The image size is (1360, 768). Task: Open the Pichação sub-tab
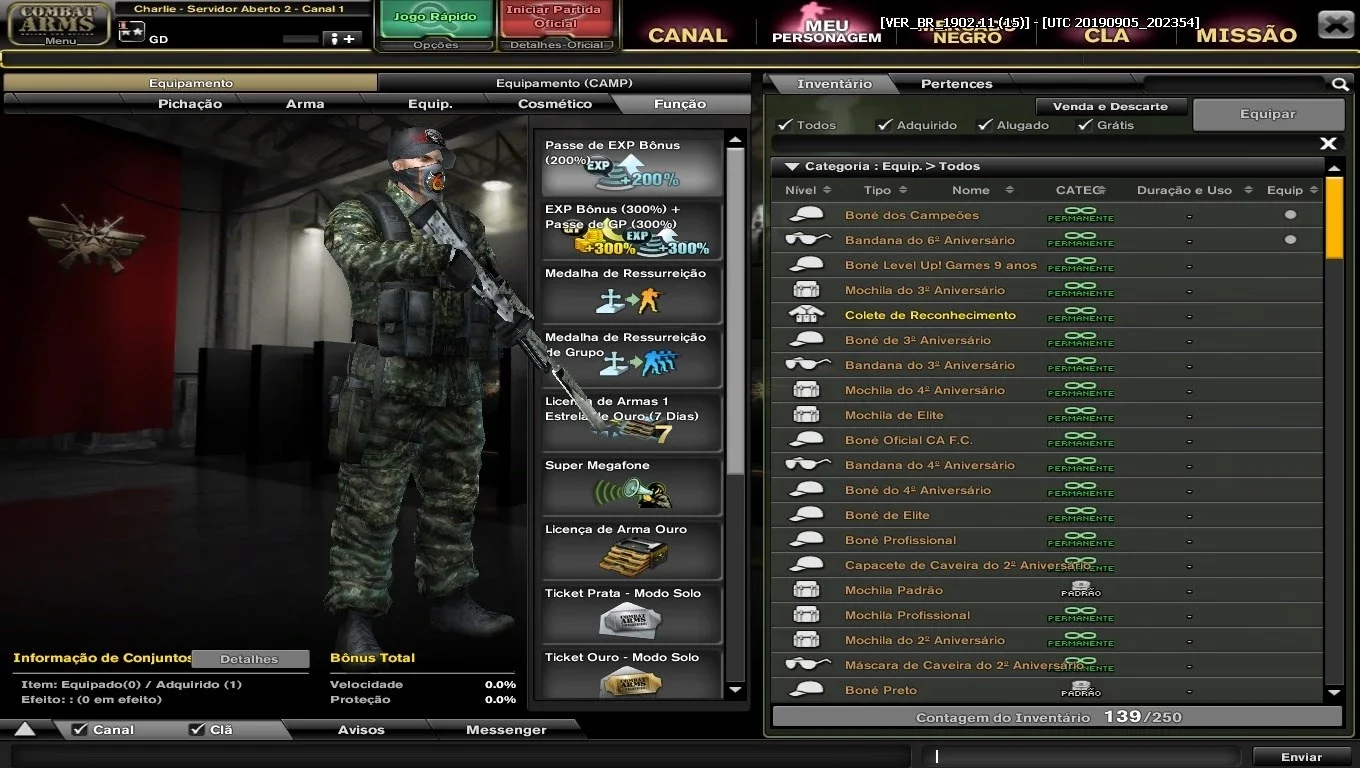pos(190,104)
